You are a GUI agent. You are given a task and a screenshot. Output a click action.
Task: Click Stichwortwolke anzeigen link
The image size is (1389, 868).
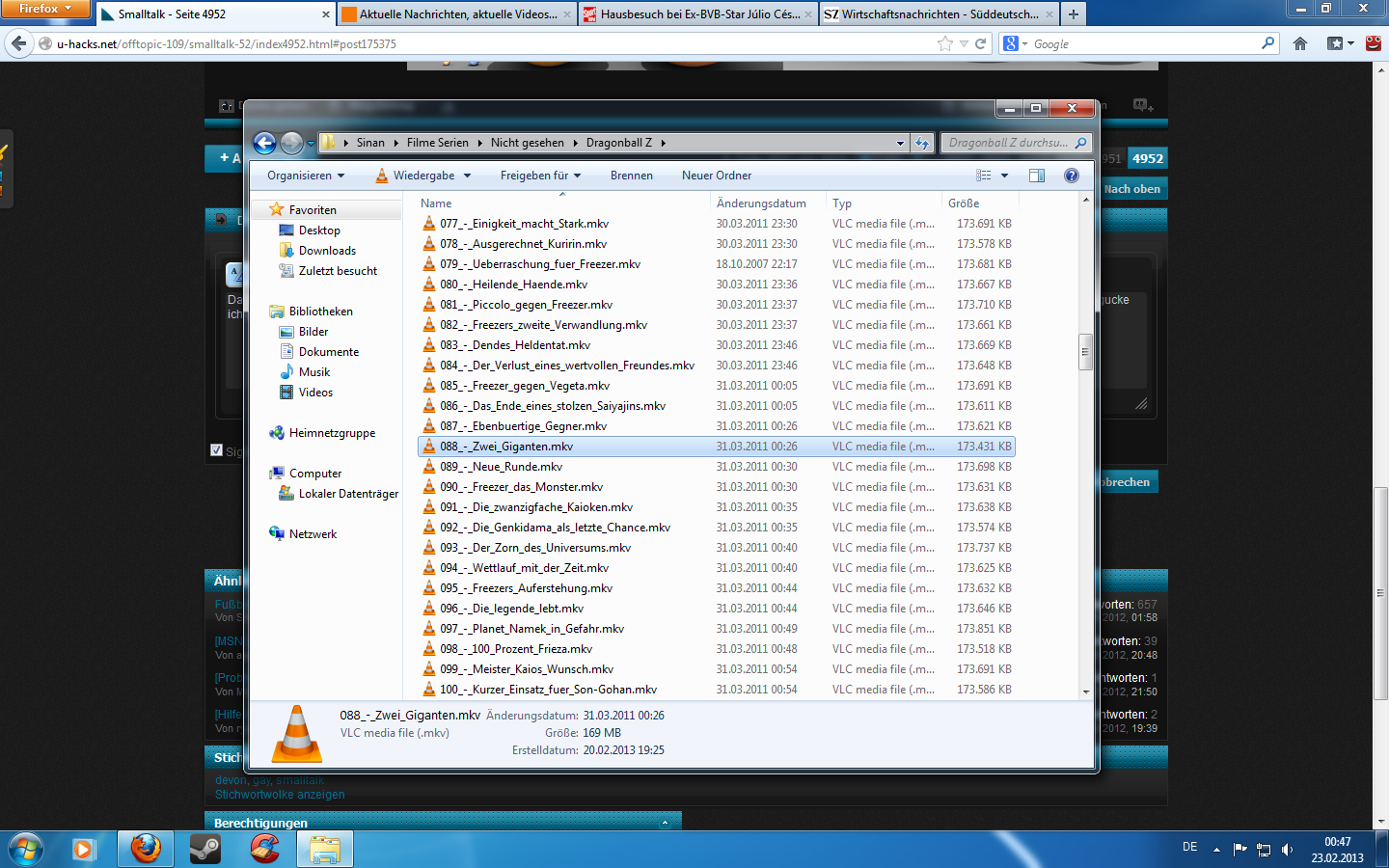pyautogui.click(x=280, y=795)
